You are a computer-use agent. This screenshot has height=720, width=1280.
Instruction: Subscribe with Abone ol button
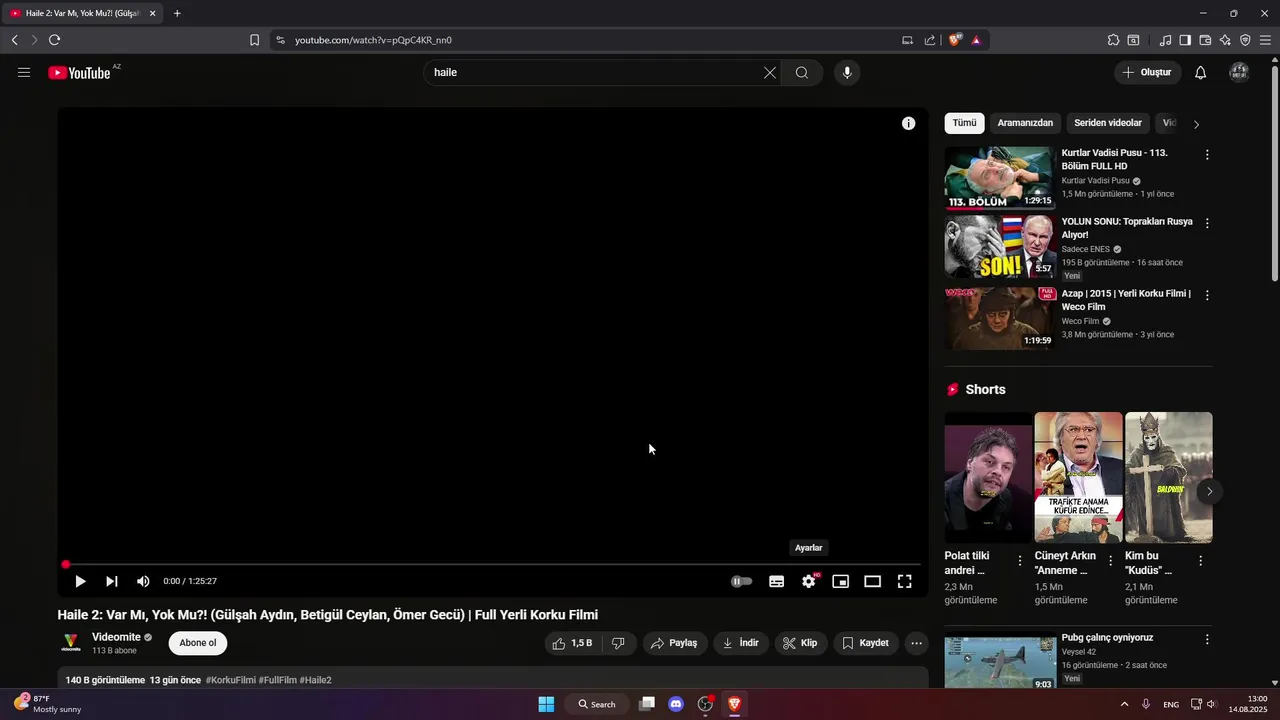[198, 643]
